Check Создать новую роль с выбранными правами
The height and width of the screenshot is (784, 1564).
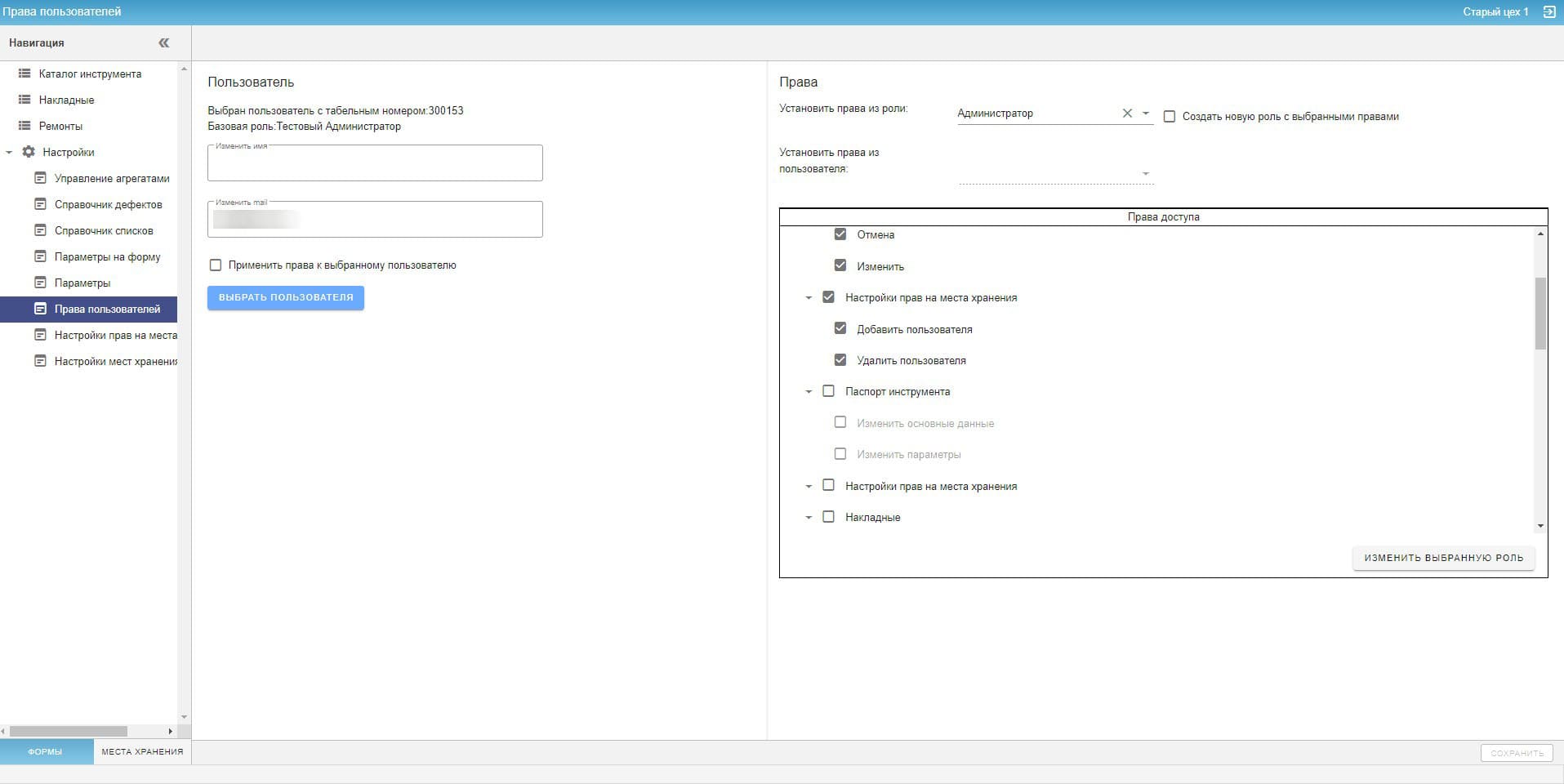click(x=1170, y=117)
